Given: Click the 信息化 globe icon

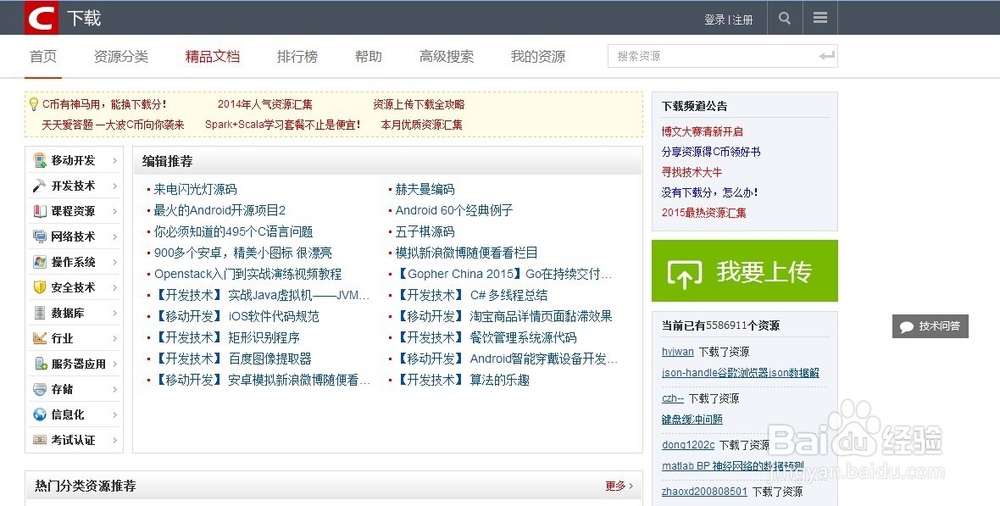Looking at the screenshot, I should pyautogui.click(x=40, y=415).
